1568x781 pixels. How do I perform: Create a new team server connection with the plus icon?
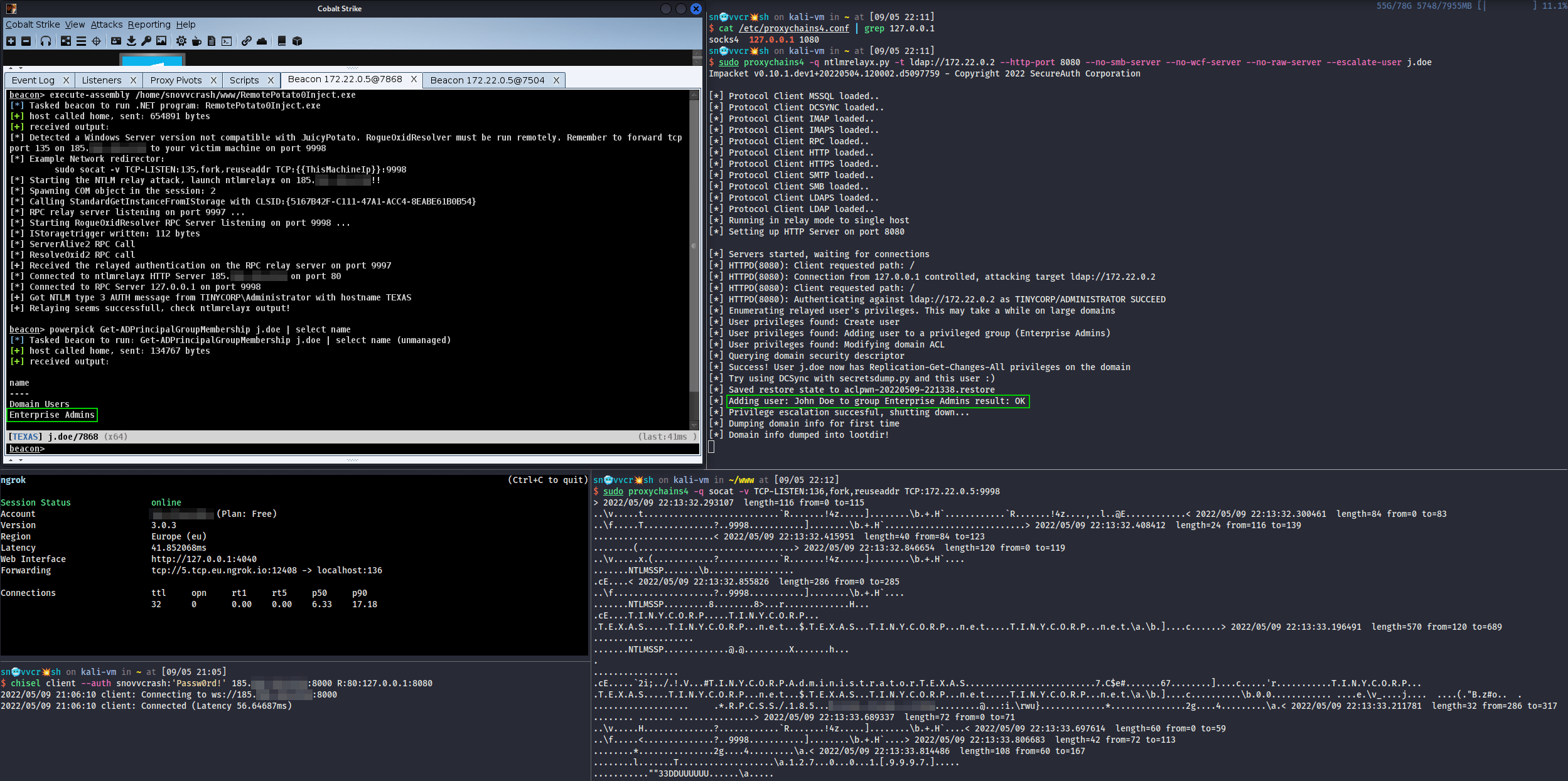(11, 41)
